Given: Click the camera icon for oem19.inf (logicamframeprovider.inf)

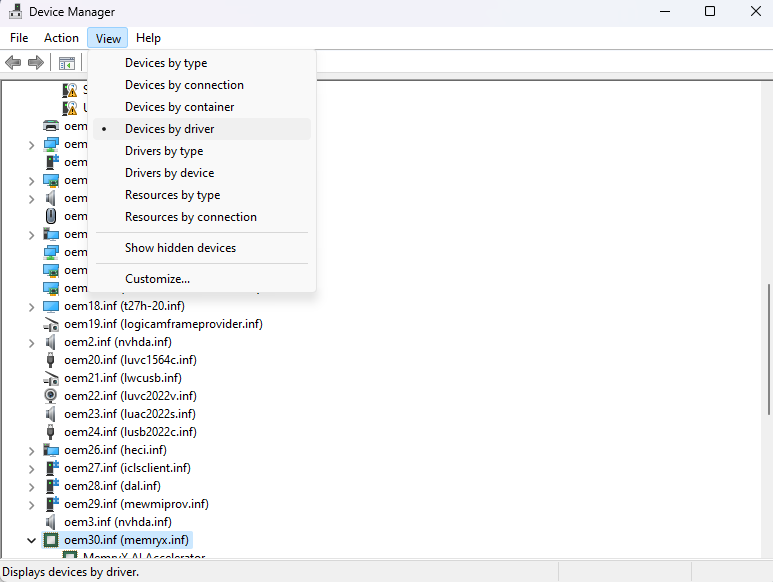Looking at the screenshot, I should pos(51,324).
